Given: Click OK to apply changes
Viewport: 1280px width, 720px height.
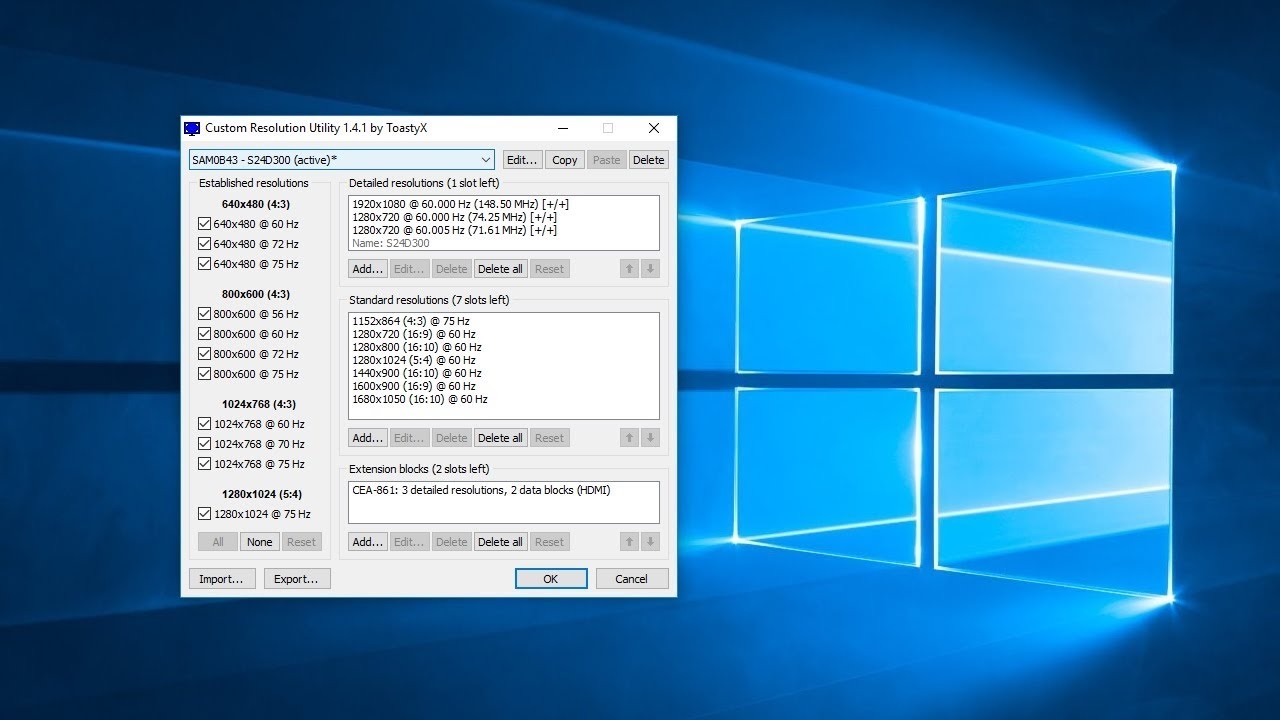Looking at the screenshot, I should pos(551,579).
